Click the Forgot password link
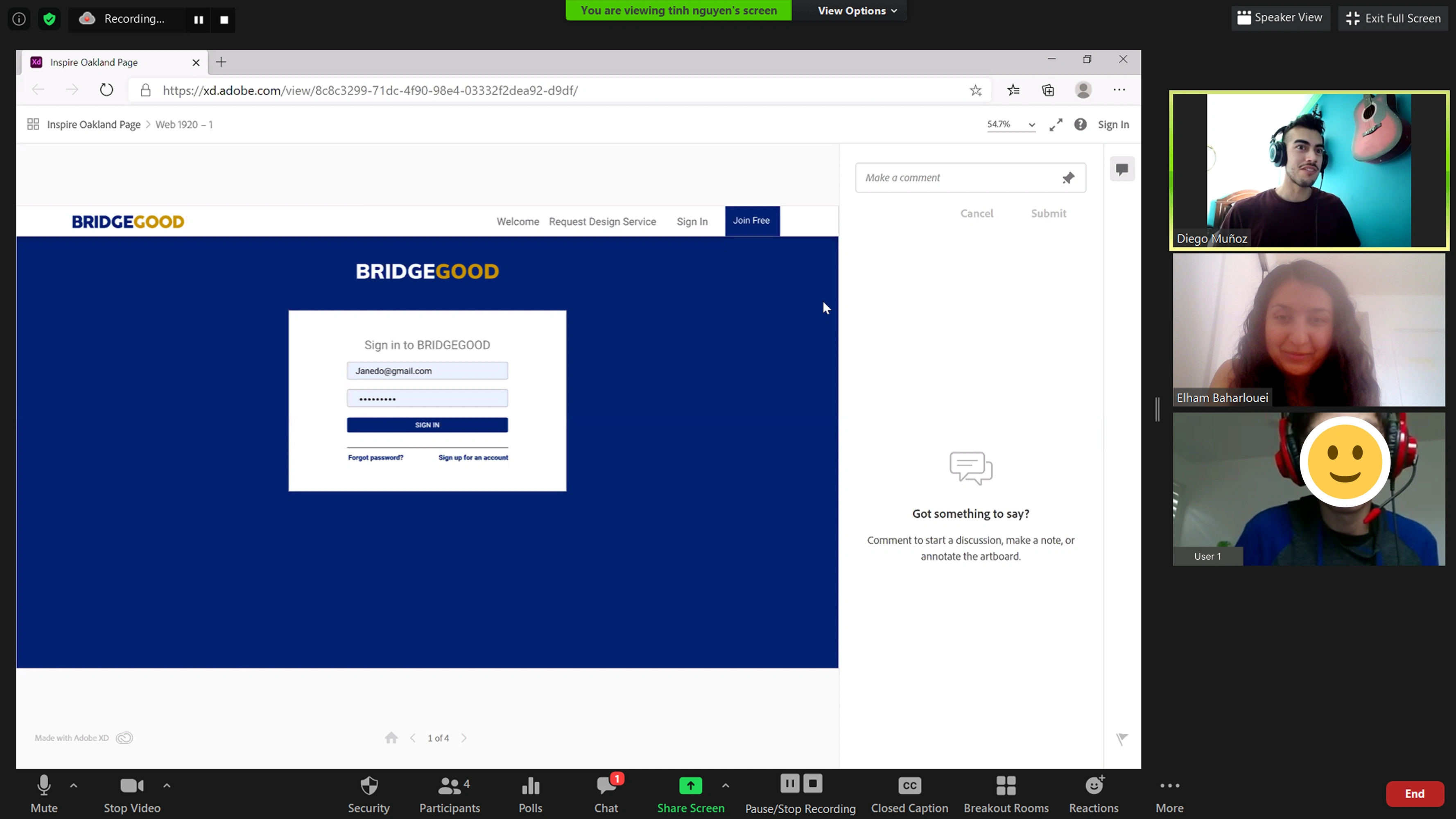This screenshot has width=1456, height=819. 376,457
